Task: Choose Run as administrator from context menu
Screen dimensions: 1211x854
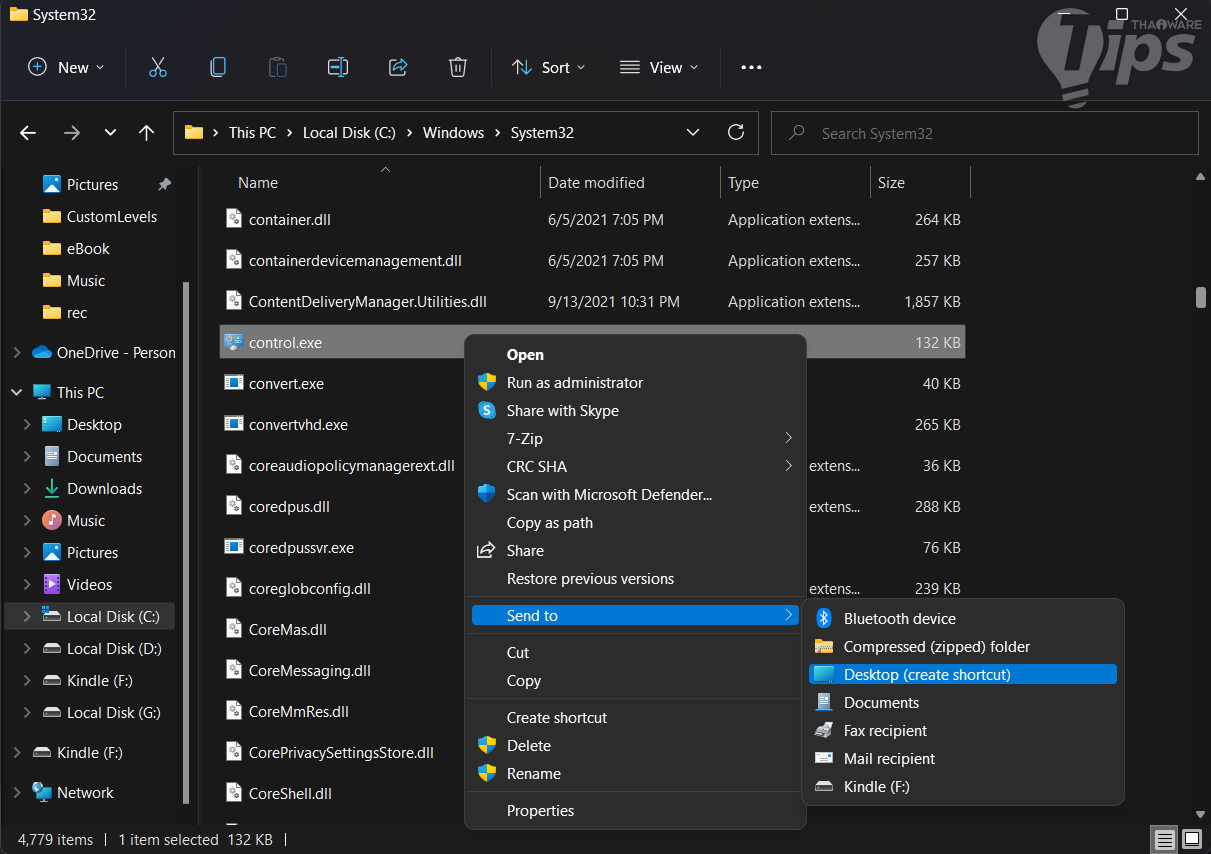Action: point(574,383)
